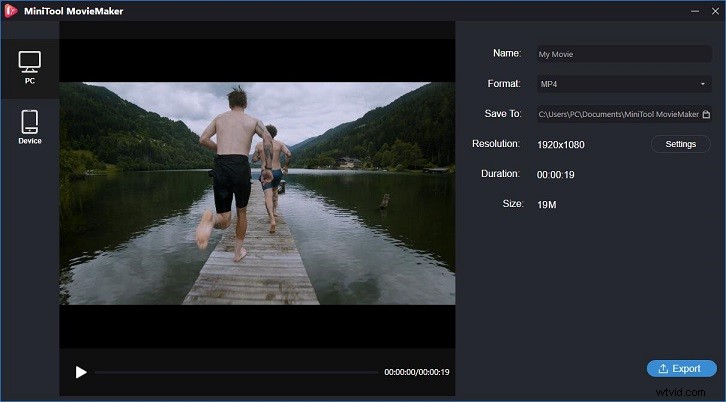726x402 pixels.
Task: Browse for save folder icon
Action: coord(706,114)
